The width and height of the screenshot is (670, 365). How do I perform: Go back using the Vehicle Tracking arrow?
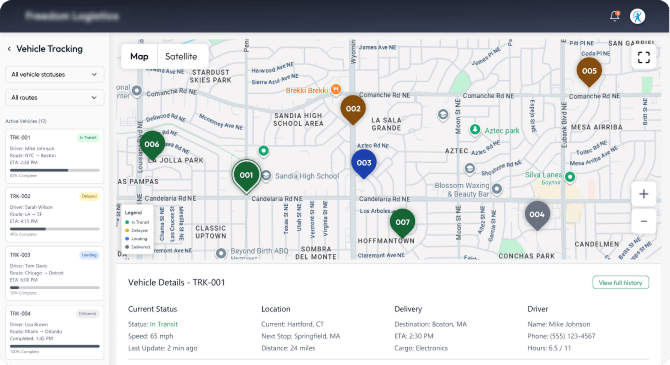pos(9,49)
